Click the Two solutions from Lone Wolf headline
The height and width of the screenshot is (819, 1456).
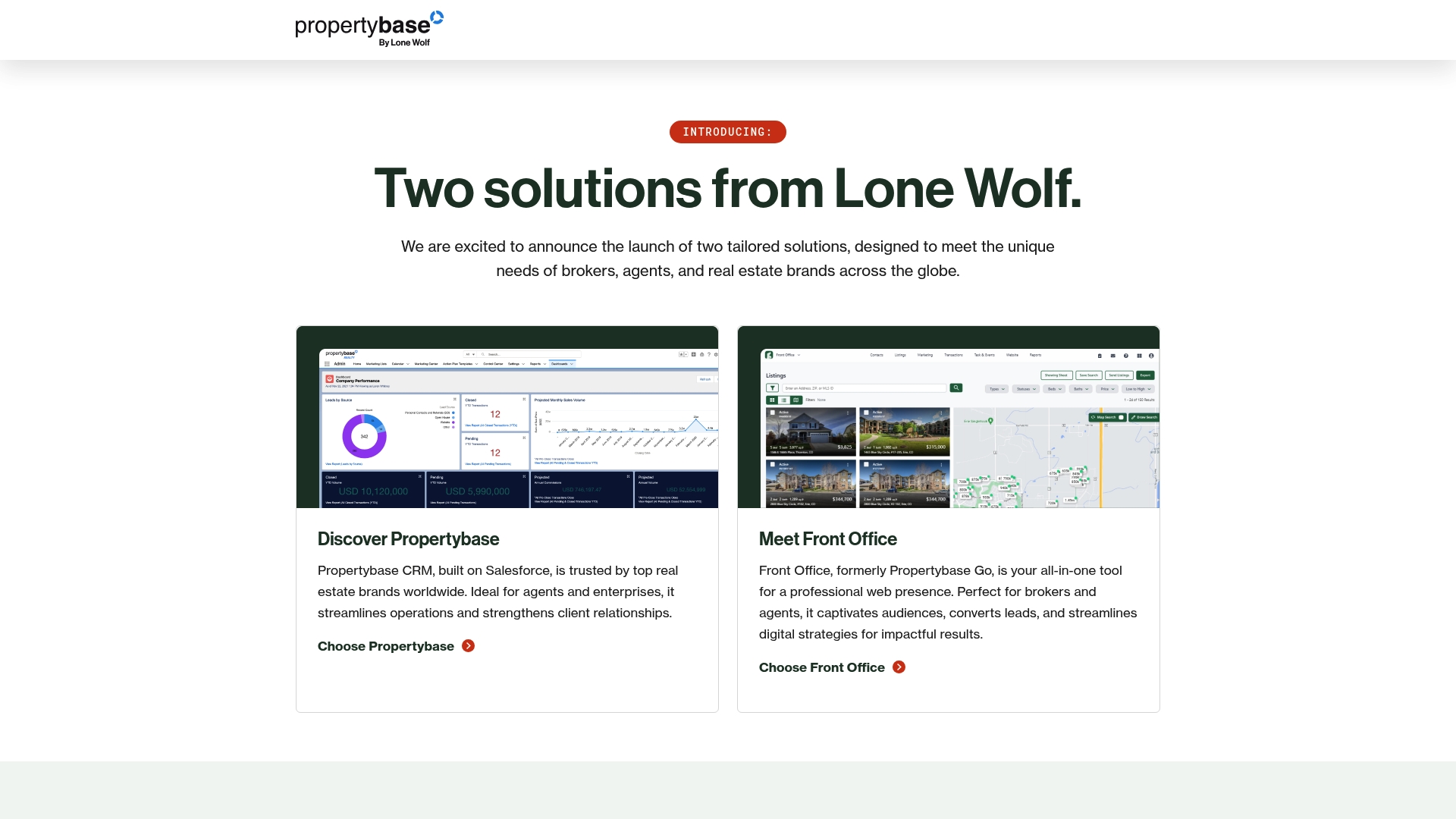click(x=728, y=188)
